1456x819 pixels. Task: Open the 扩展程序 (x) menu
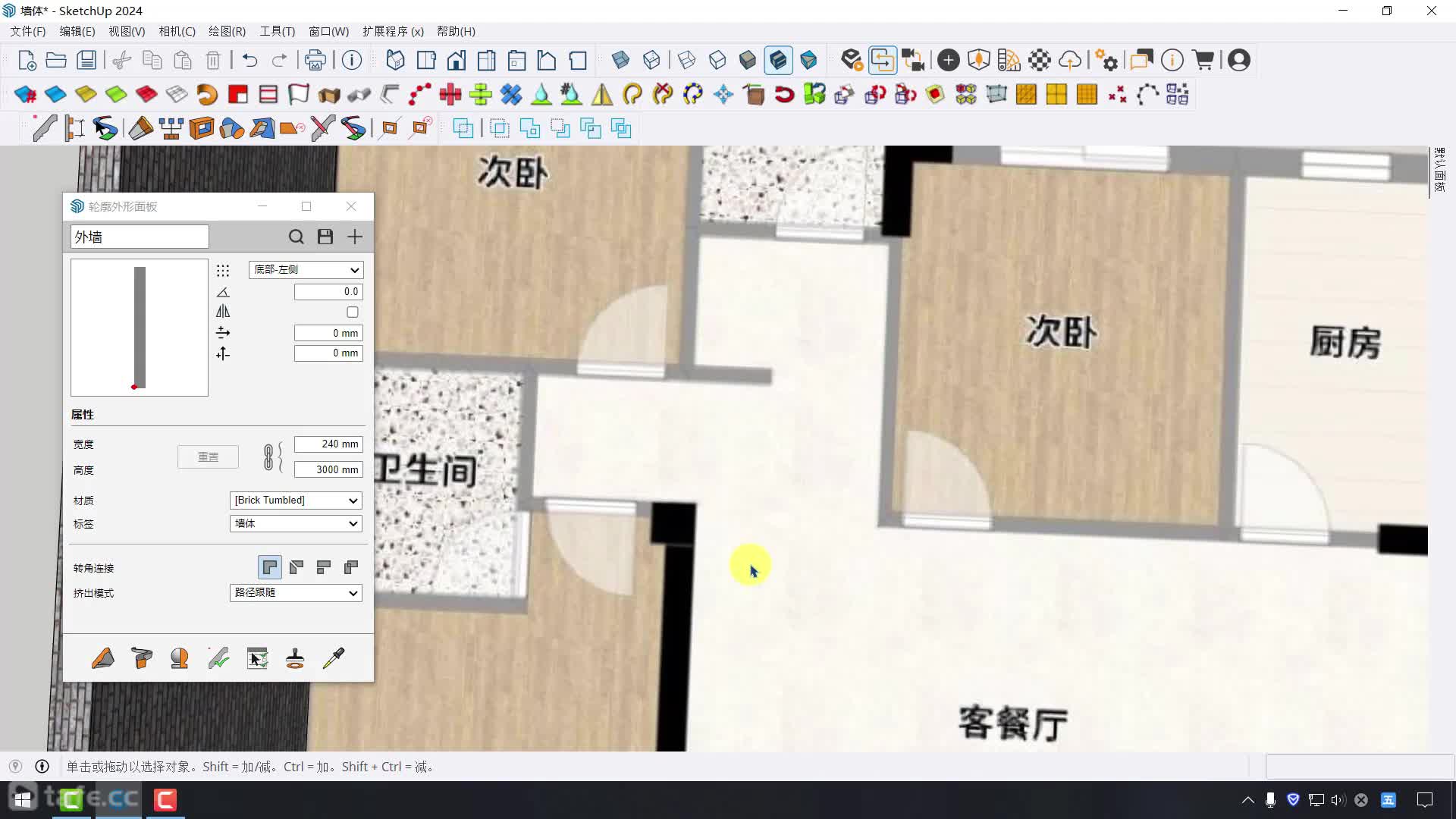(394, 31)
